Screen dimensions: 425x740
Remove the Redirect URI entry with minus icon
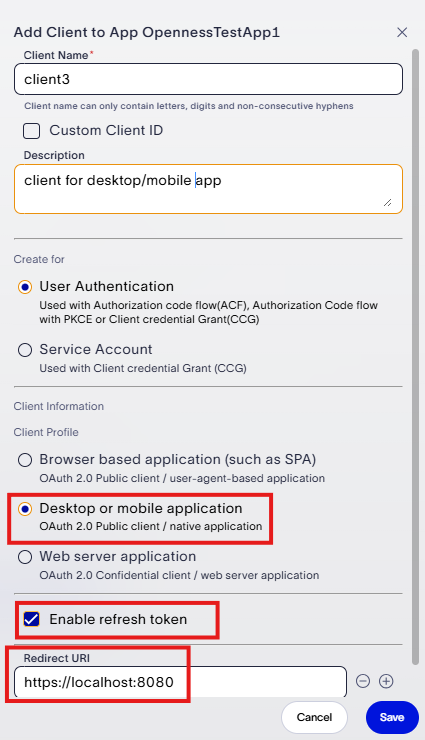(363, 681)
